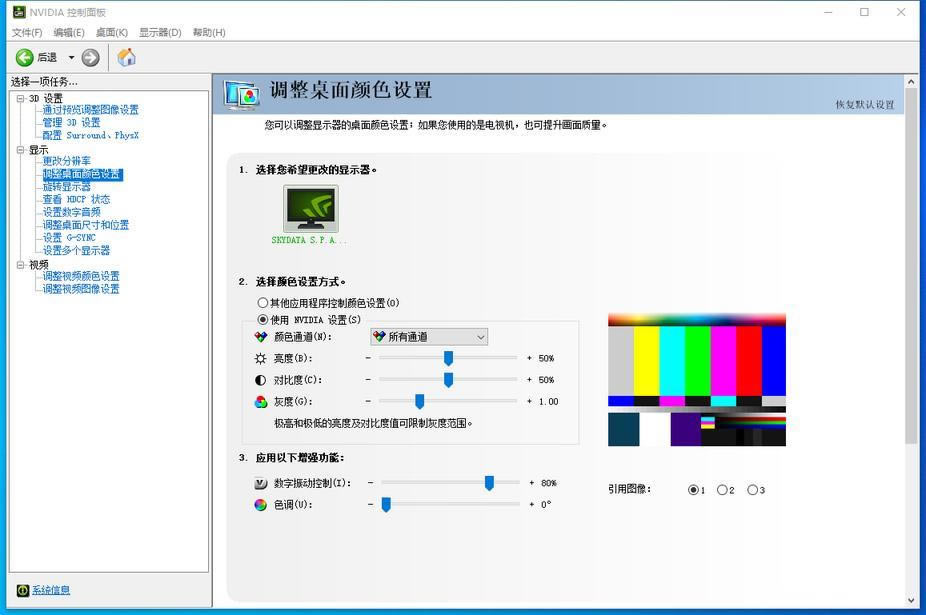
Task: Open 设置数字音频 in the tree
Action: (71, 212)
